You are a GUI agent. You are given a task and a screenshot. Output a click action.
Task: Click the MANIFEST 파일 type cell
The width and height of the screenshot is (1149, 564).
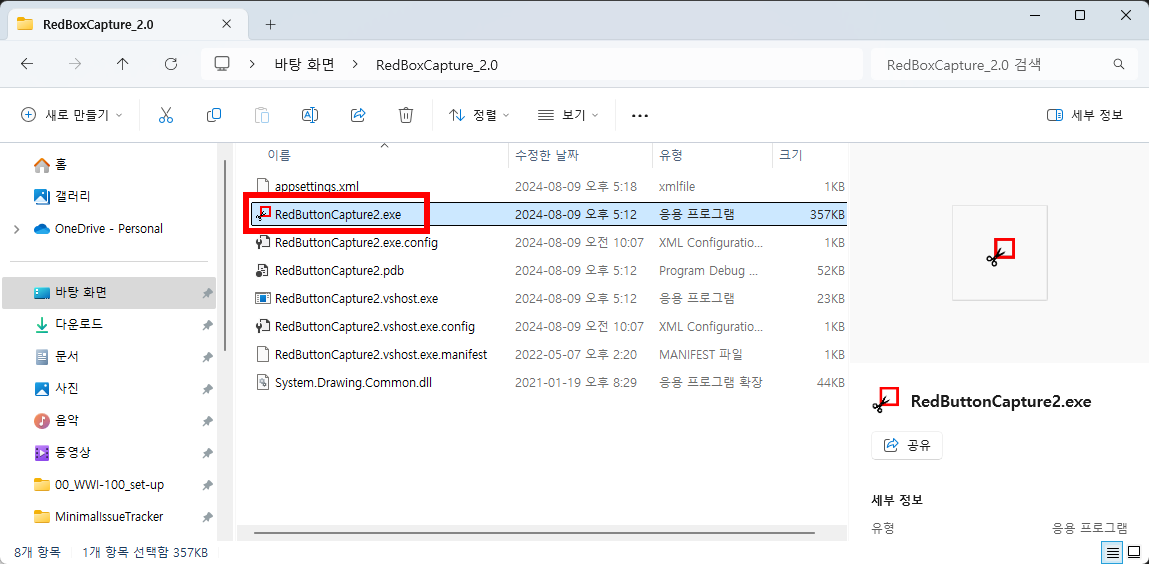(701, 355)
